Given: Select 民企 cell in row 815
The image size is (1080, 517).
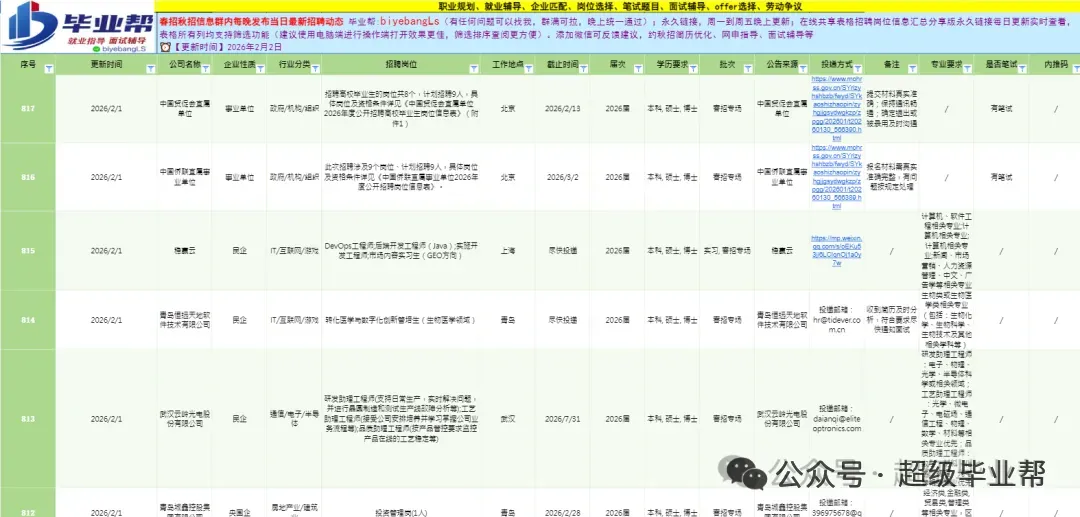Looking at the screenshot, I should [239, 251].
